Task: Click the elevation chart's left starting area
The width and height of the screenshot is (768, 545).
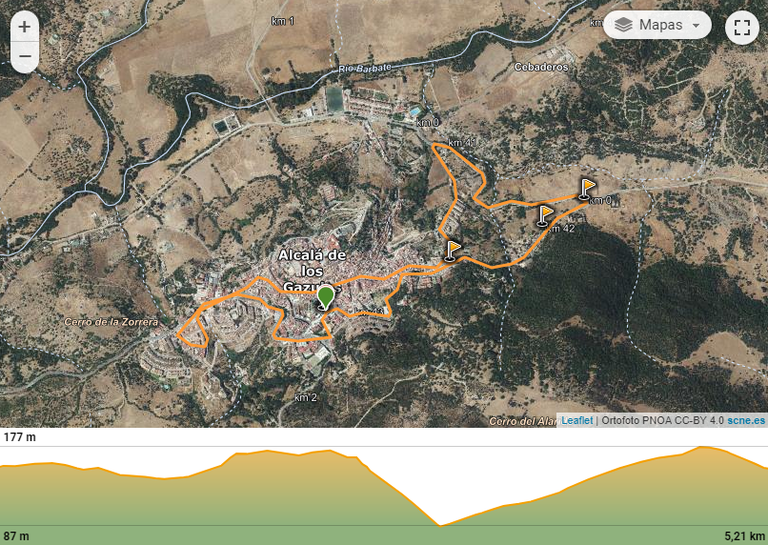Action: (x=20, y=495)
